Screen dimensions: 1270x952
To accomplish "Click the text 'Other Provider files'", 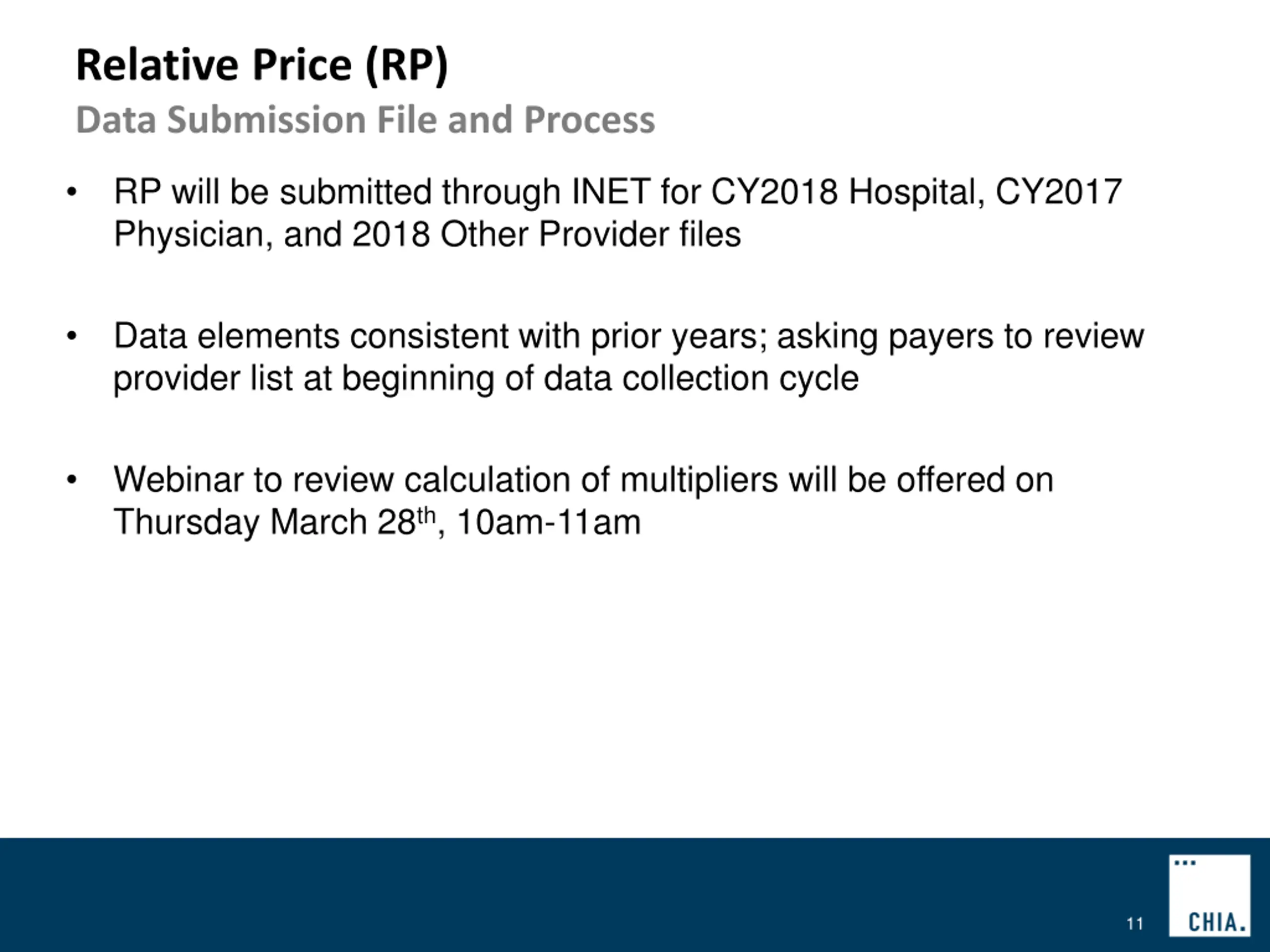I will [x=590, y=235].
